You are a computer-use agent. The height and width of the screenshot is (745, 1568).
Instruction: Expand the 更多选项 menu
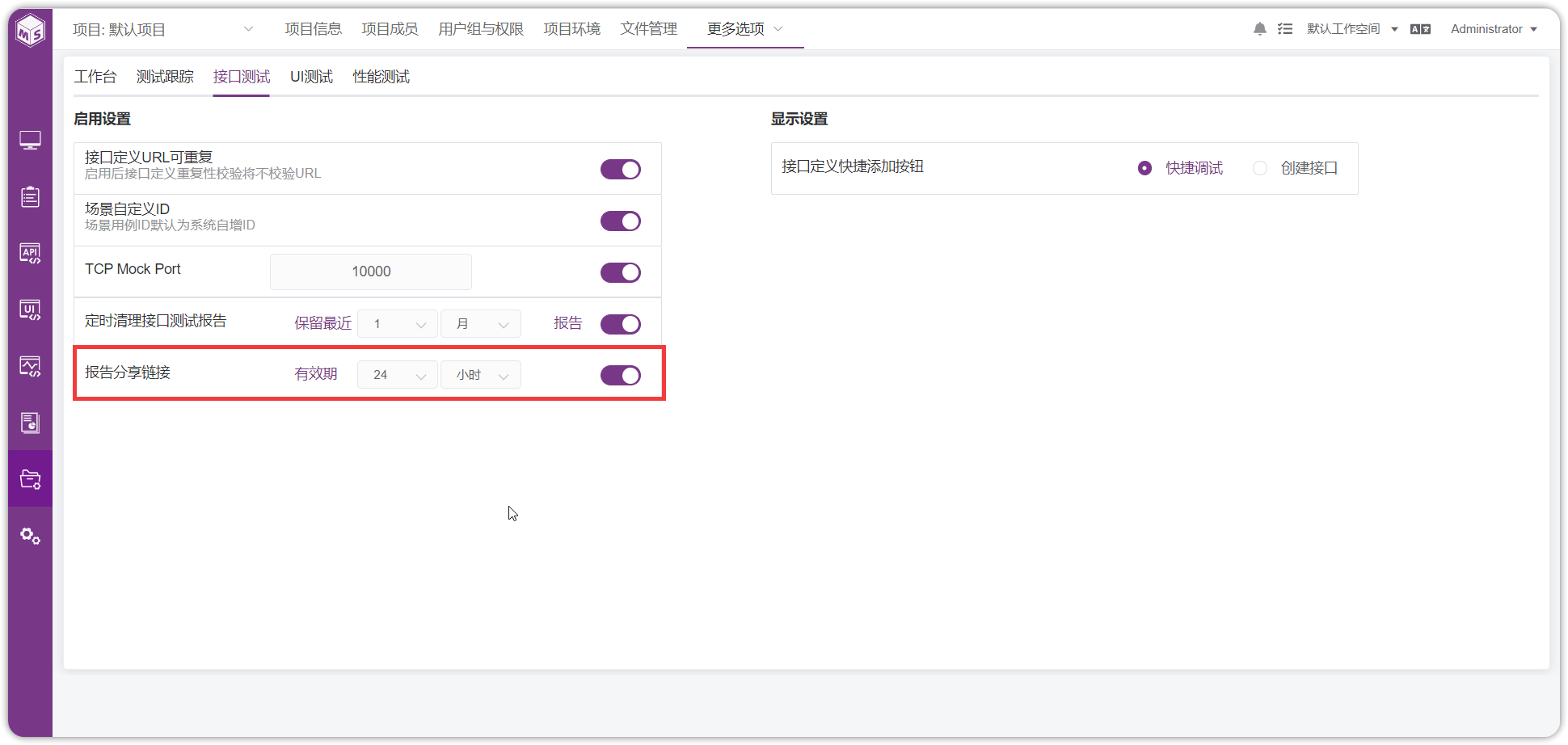(744, 29)
